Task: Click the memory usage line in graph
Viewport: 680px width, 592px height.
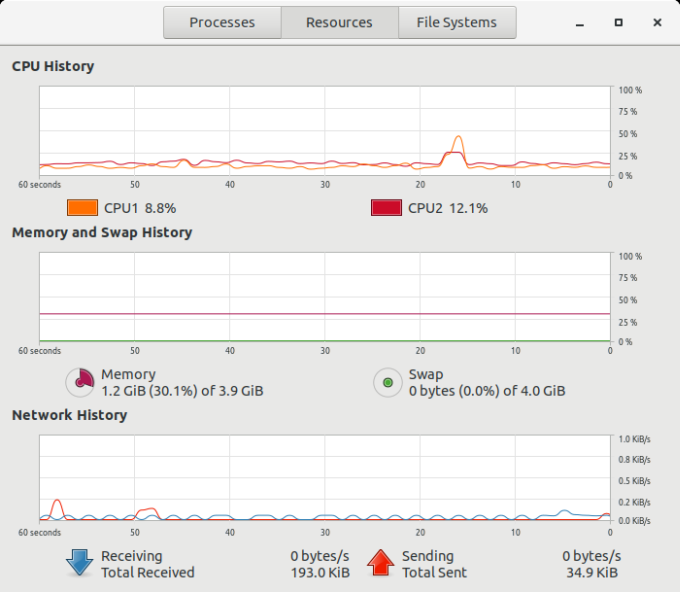Action: (325, 314)
